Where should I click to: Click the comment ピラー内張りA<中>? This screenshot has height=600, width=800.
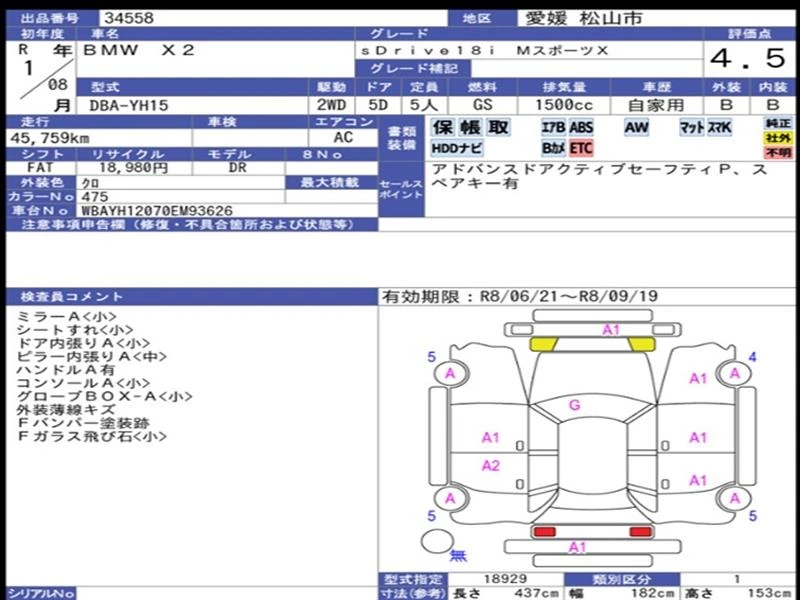coord(91,357)
